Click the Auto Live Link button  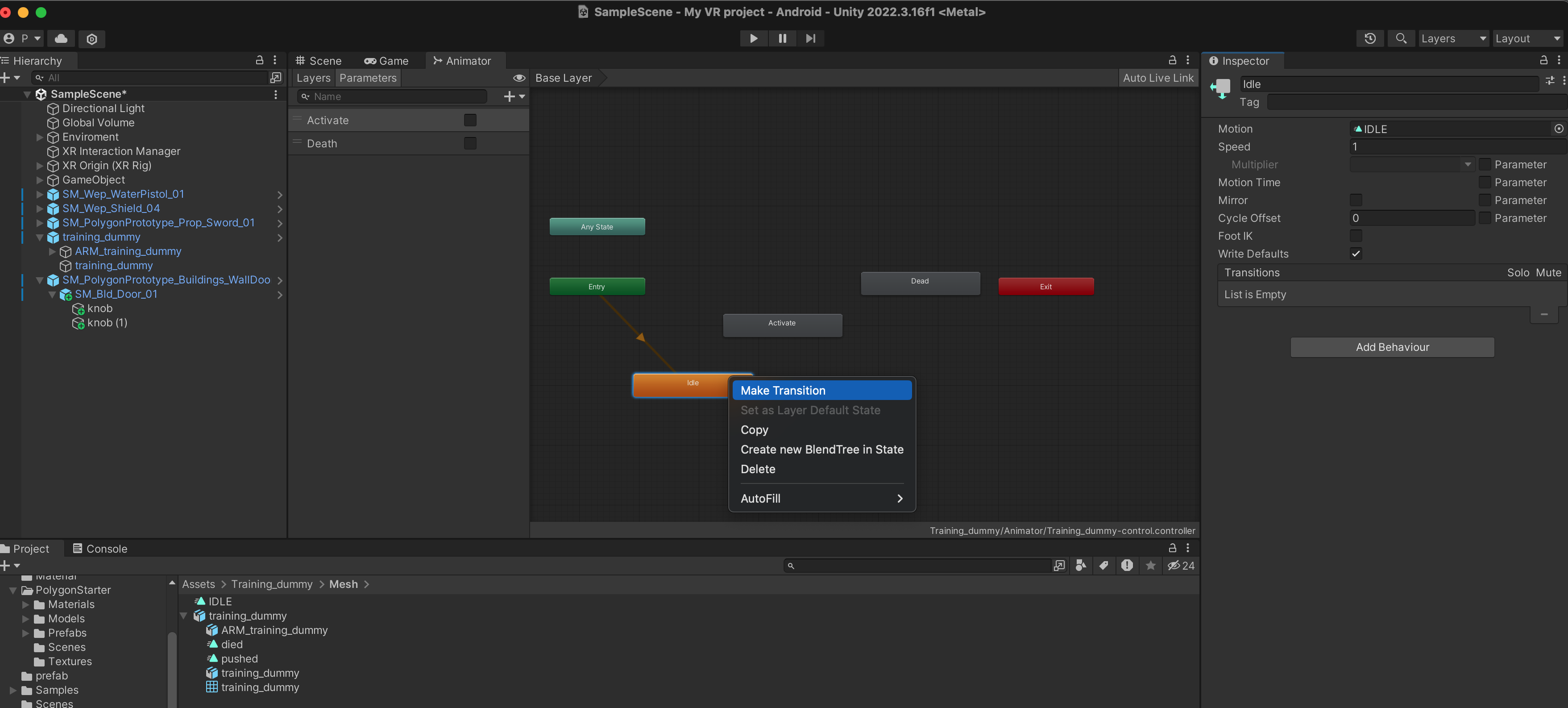pos(1158,78)
